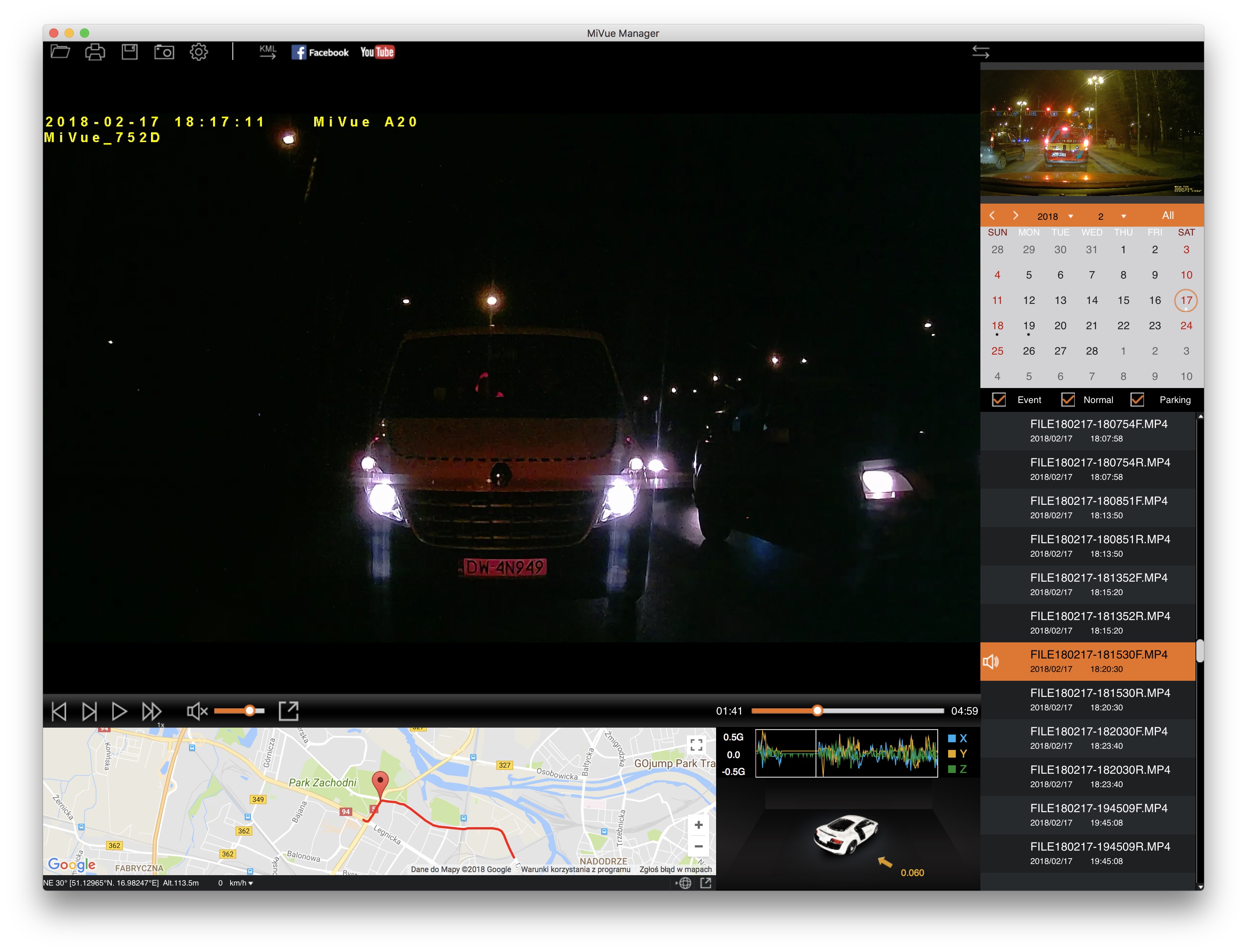Select FILE180217-180851F.MP4

(1088, 508)
